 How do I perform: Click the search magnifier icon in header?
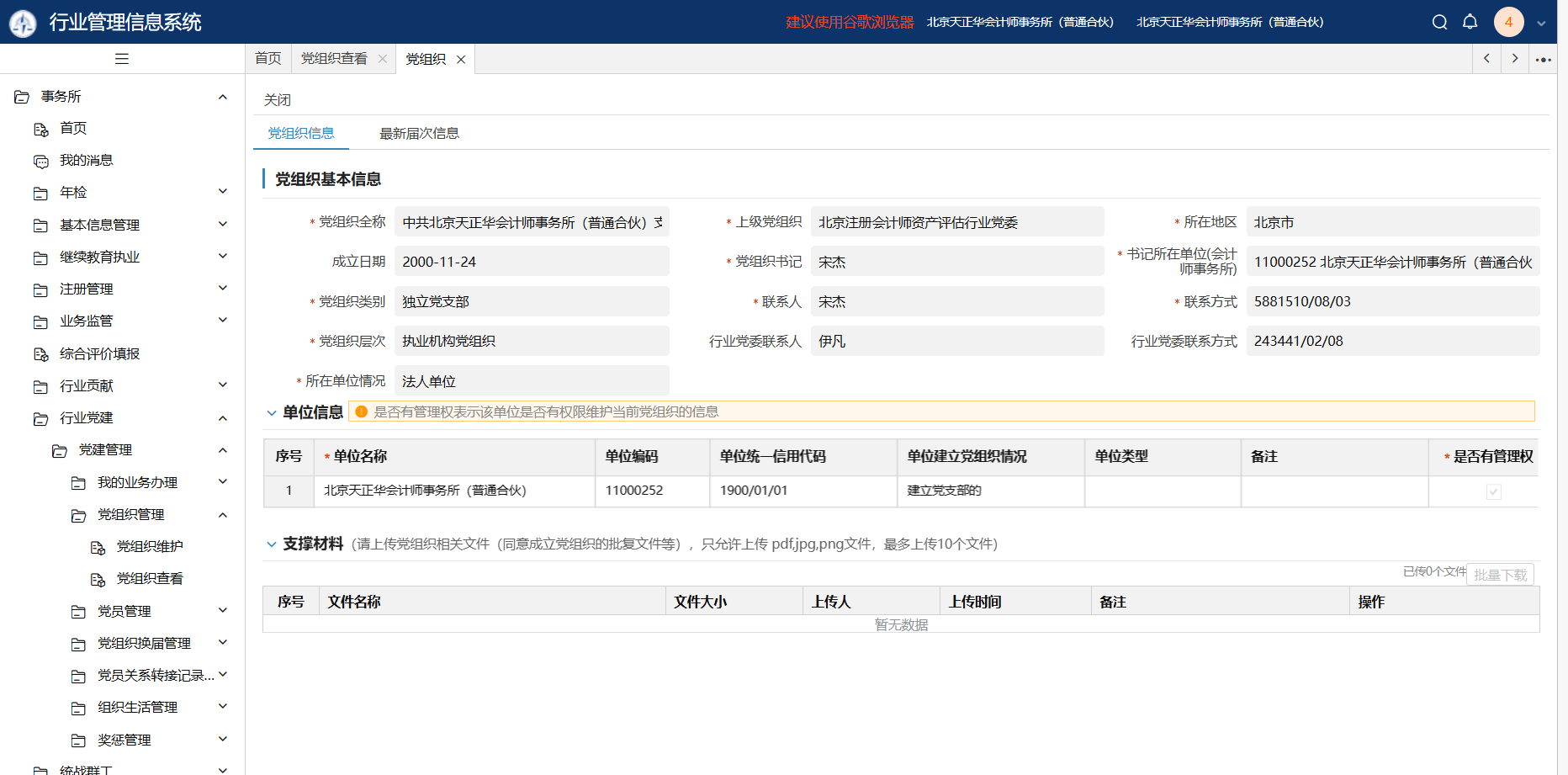[x=1439, y=22]
